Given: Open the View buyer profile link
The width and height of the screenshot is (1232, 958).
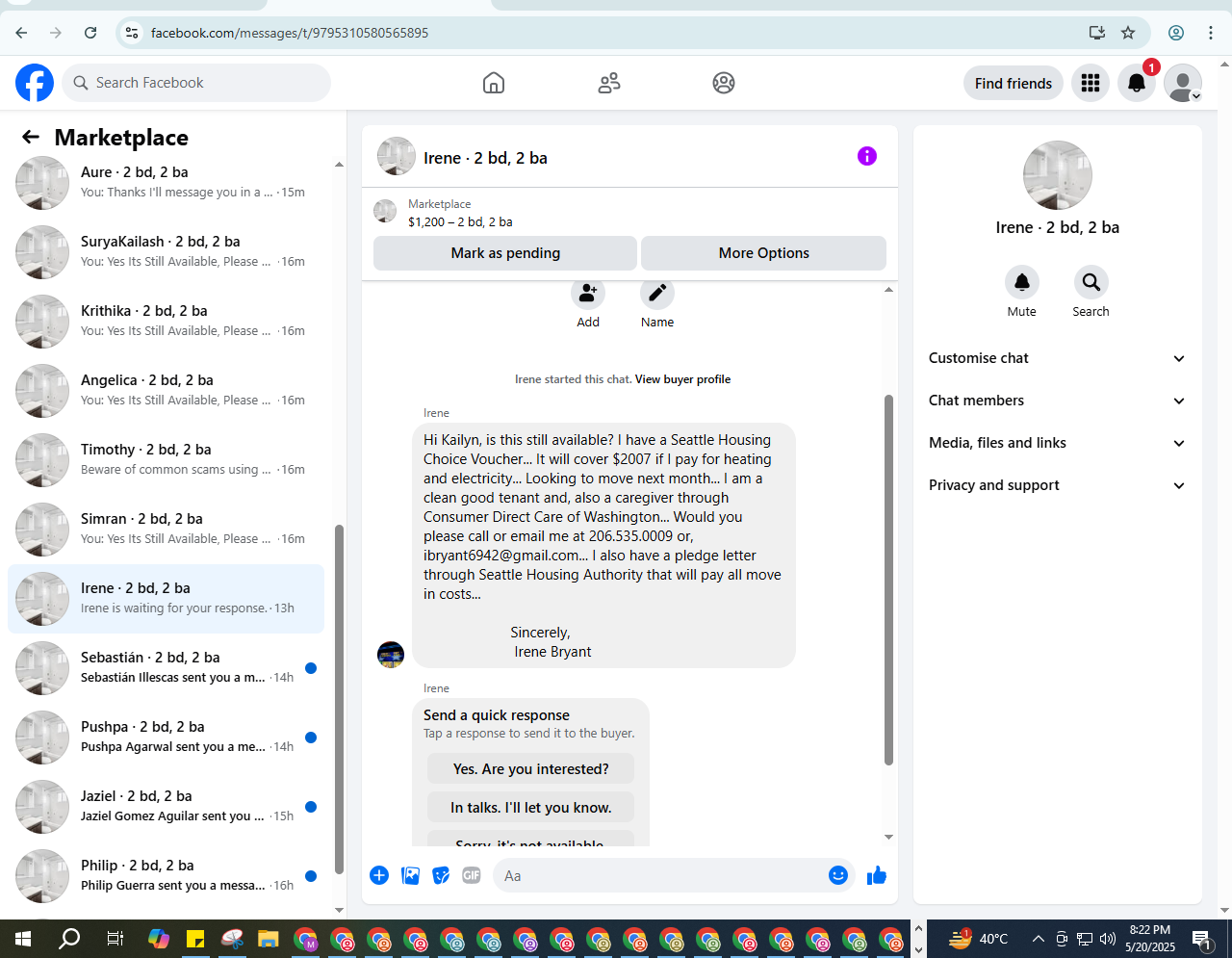Looking at the screenshot, I should point(682,379).
